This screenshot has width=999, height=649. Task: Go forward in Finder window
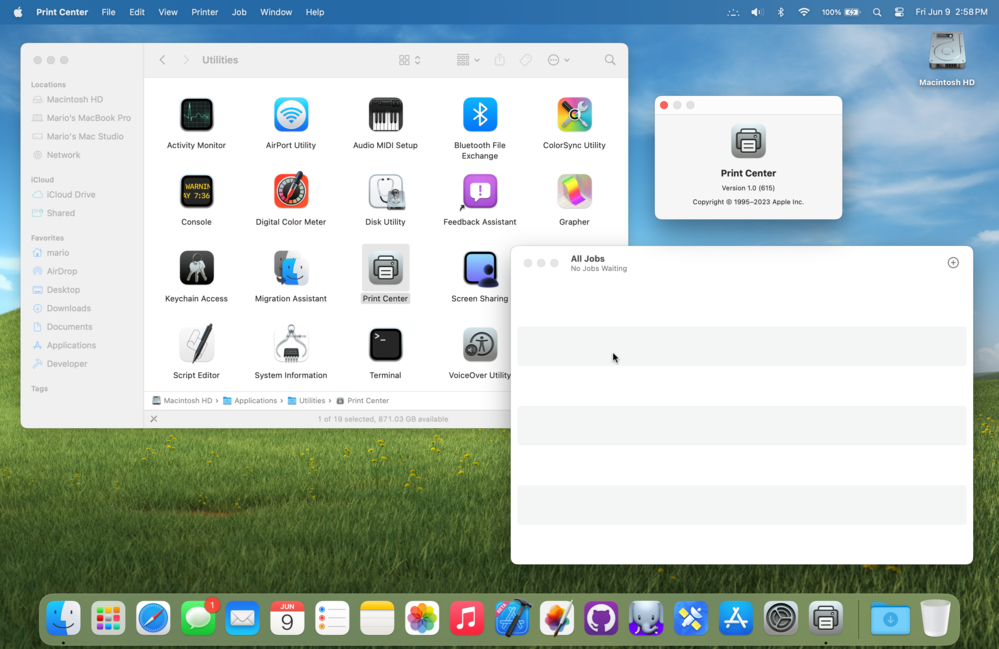point(186,60)
